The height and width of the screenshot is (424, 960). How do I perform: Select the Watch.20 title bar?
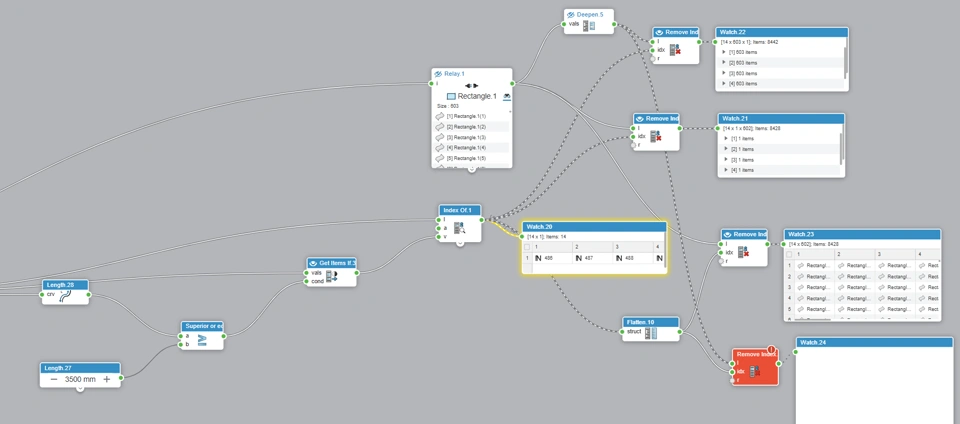pyautogui.click(x=594, y=227)
